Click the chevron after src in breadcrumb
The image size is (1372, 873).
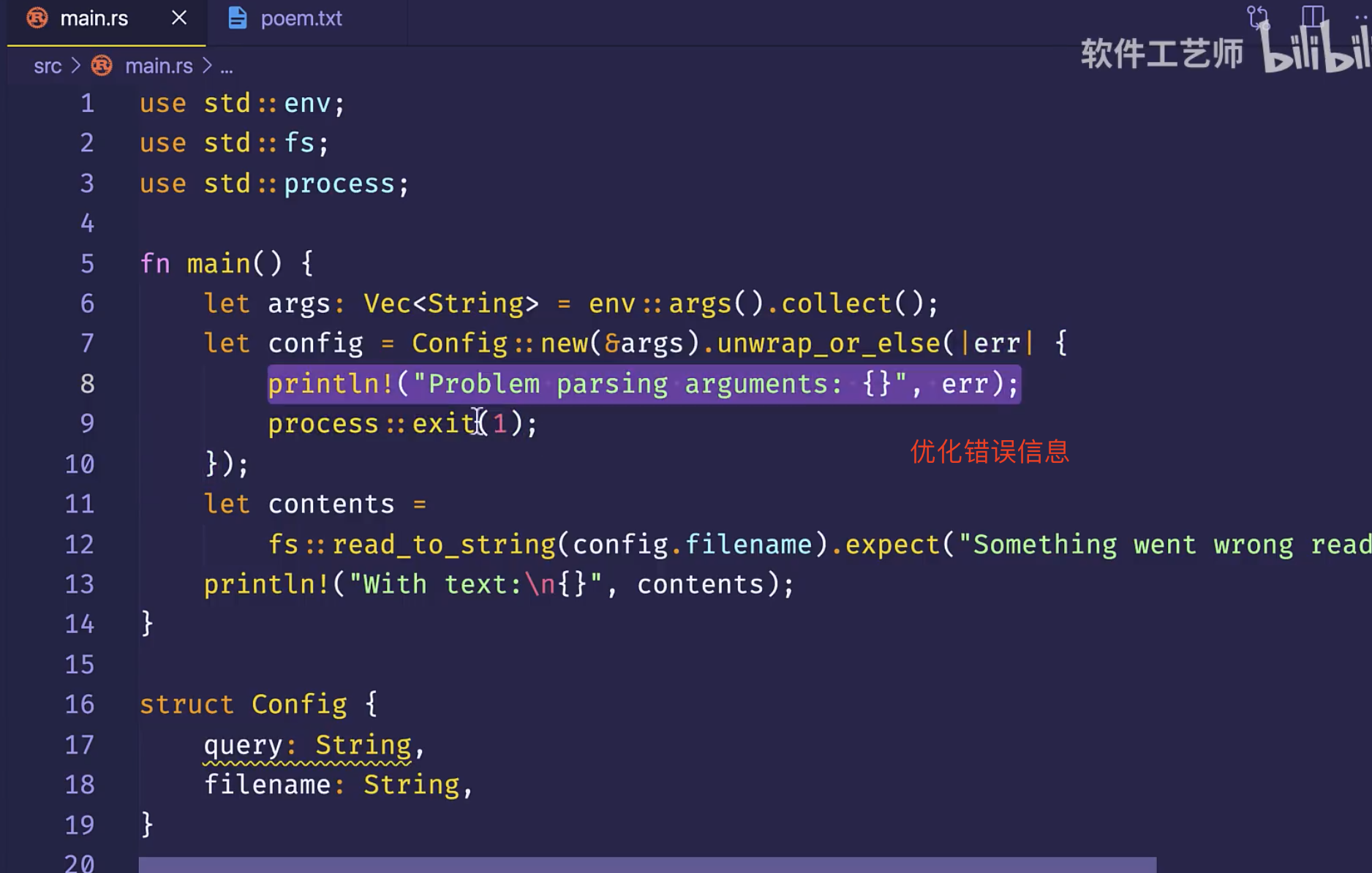(x=75, y=66)
